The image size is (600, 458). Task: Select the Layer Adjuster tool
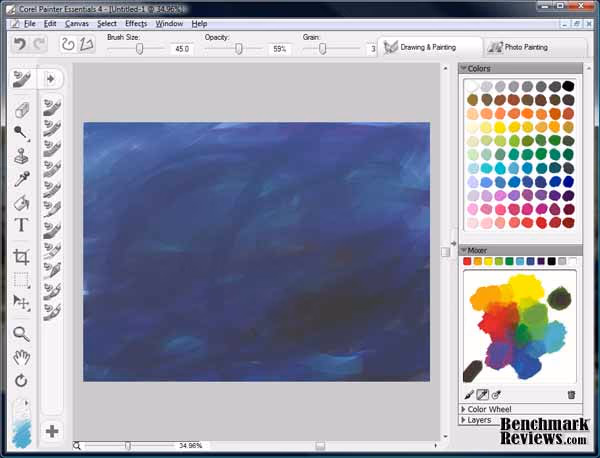[21, 303]
